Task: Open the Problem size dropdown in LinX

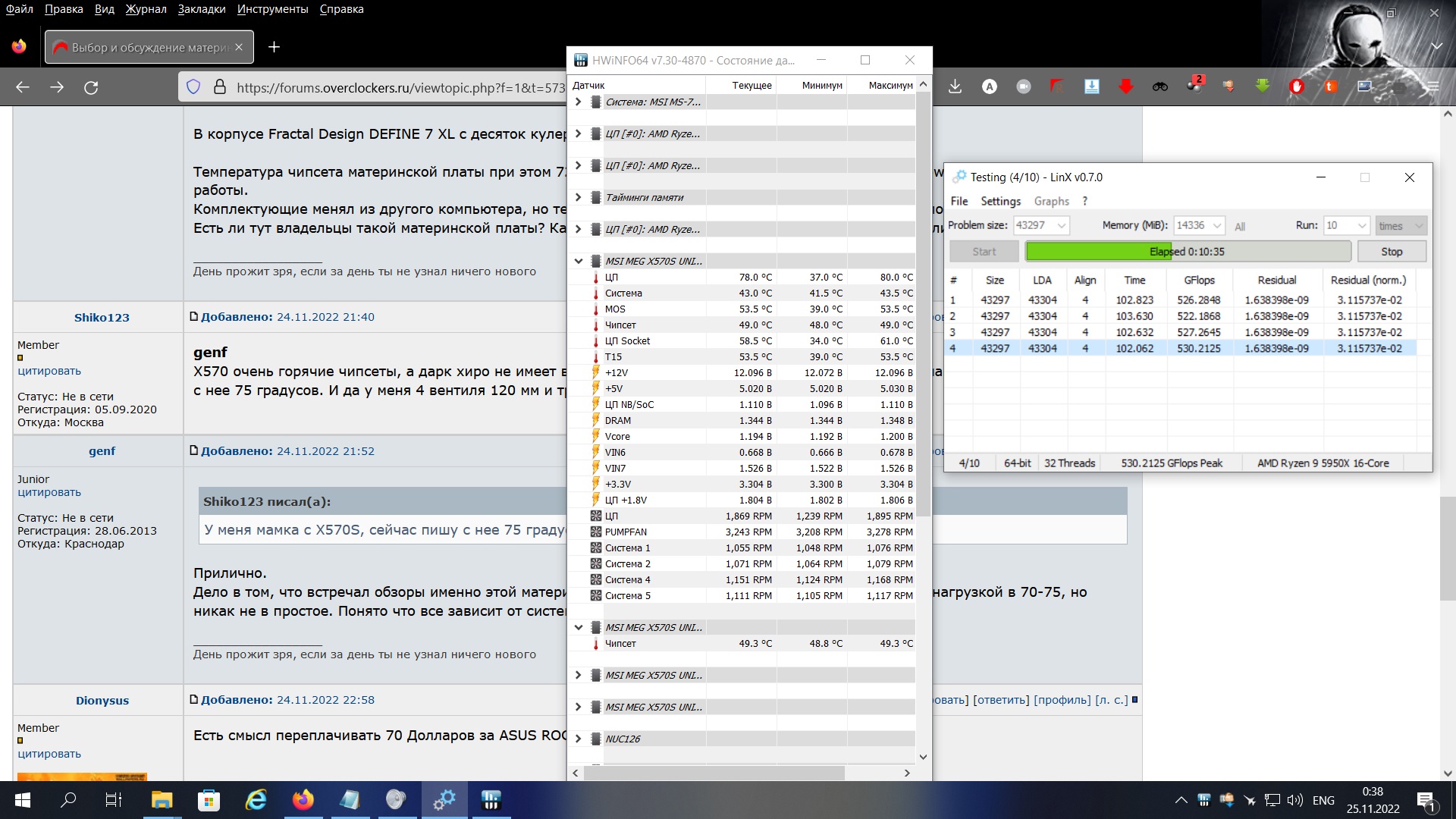Action: [x=1062, y=225]
